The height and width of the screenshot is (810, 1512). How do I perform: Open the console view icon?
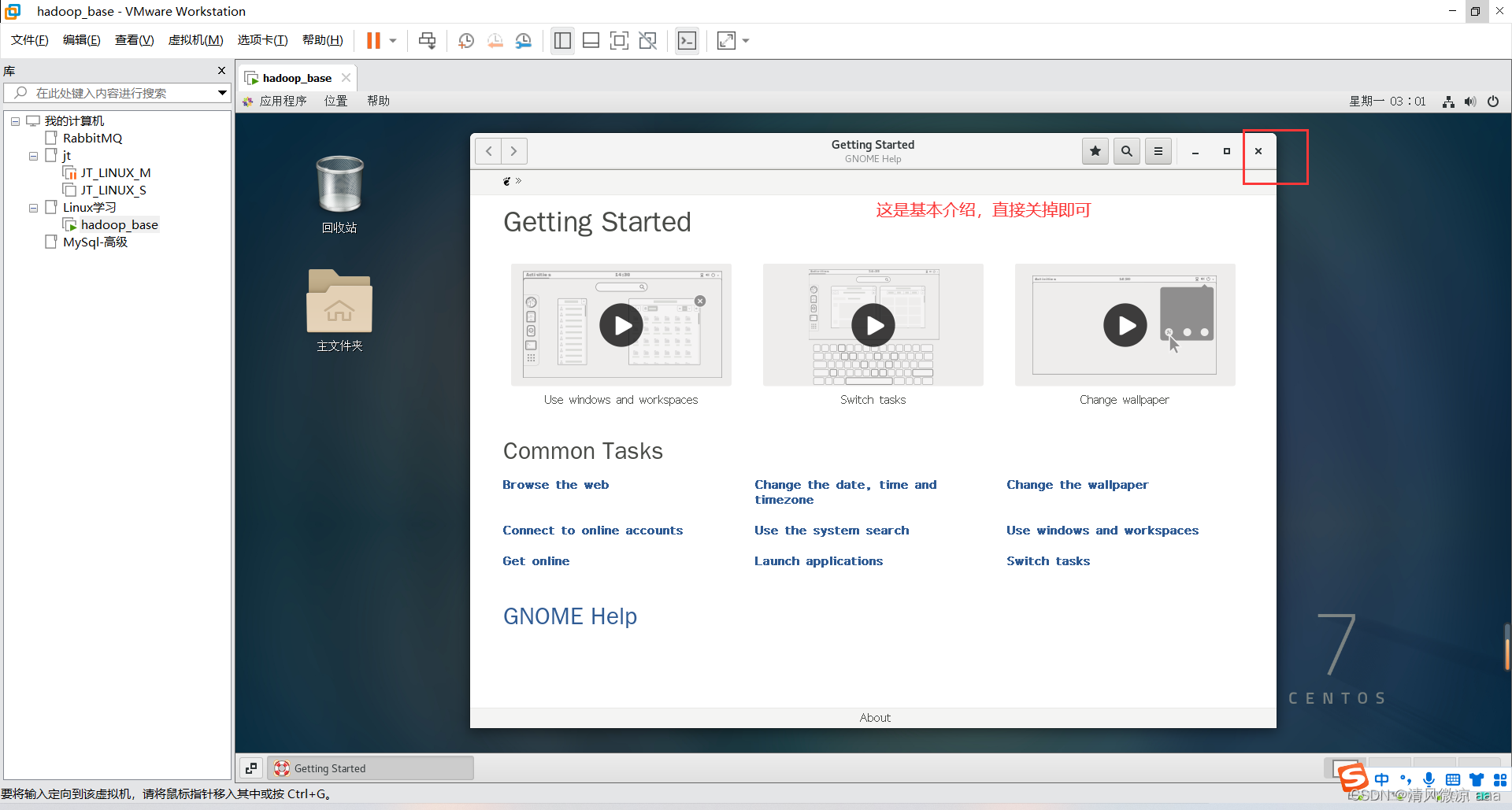(687, 40)
